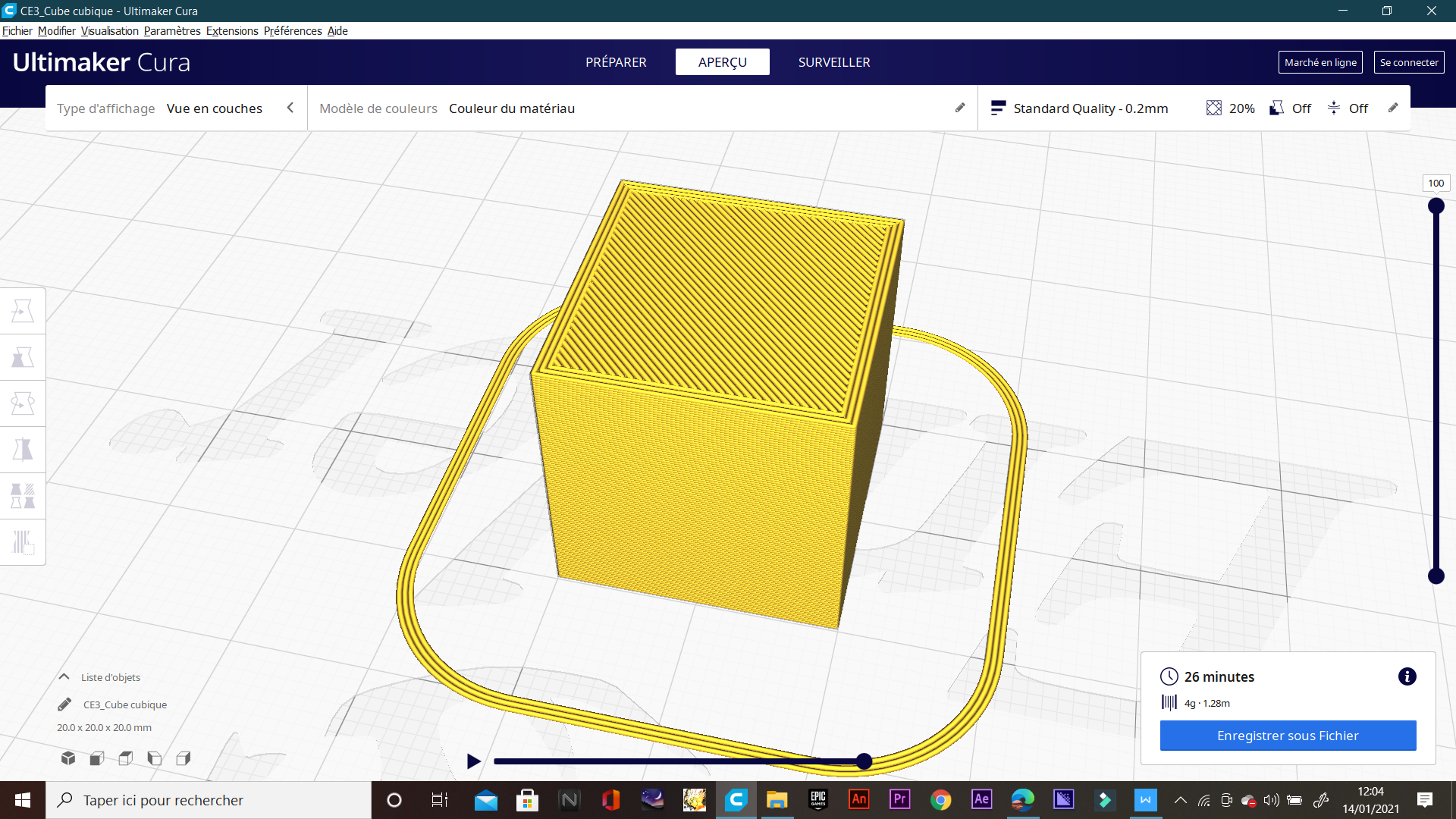The image size is (1456, 819).
Task: Click the pencil icon beside CE3_Cube cubique
Action: [x=64, y=704]
